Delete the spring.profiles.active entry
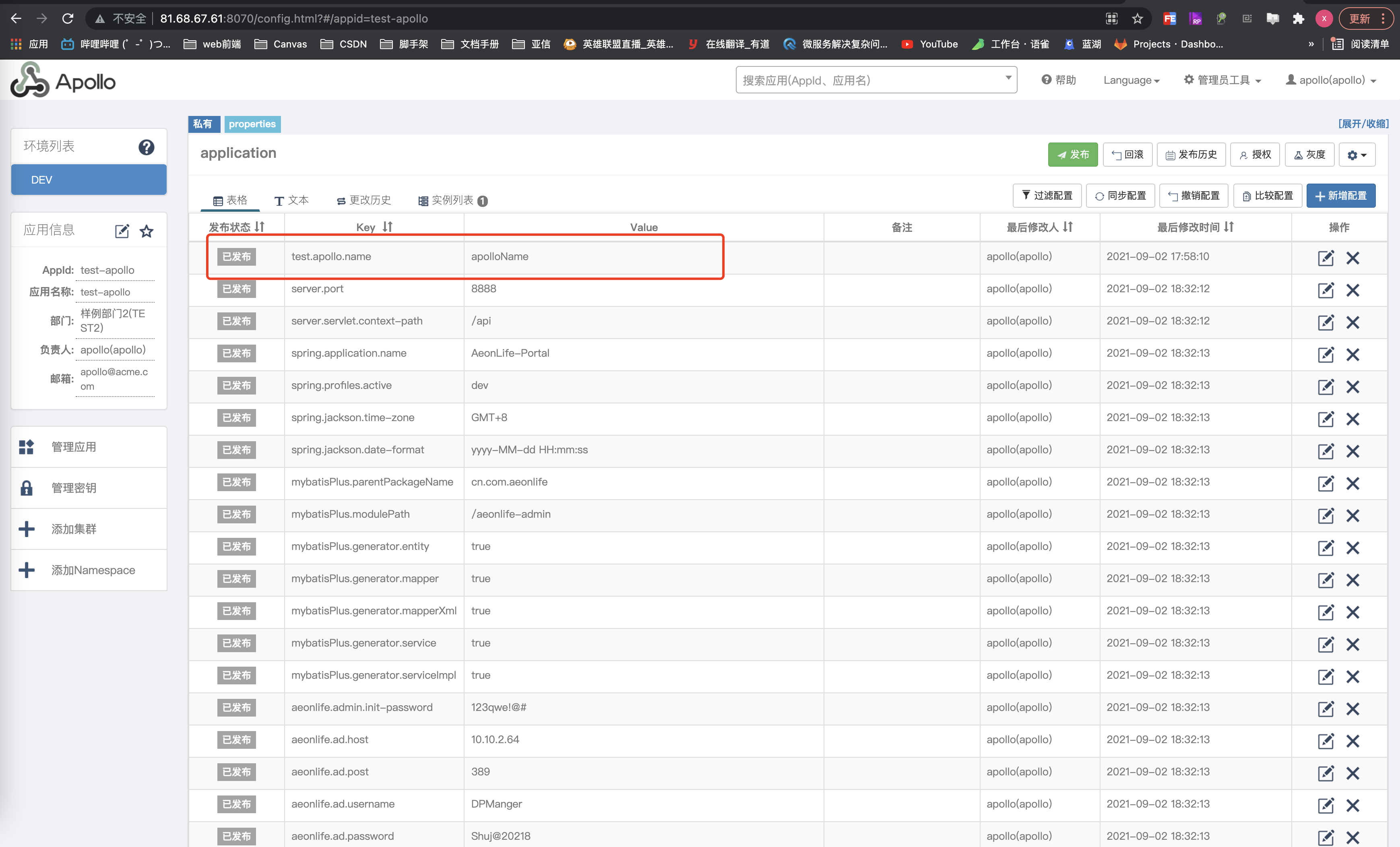The width and height of the screenshot is (1400, 847). click(x=1352, y=386)
